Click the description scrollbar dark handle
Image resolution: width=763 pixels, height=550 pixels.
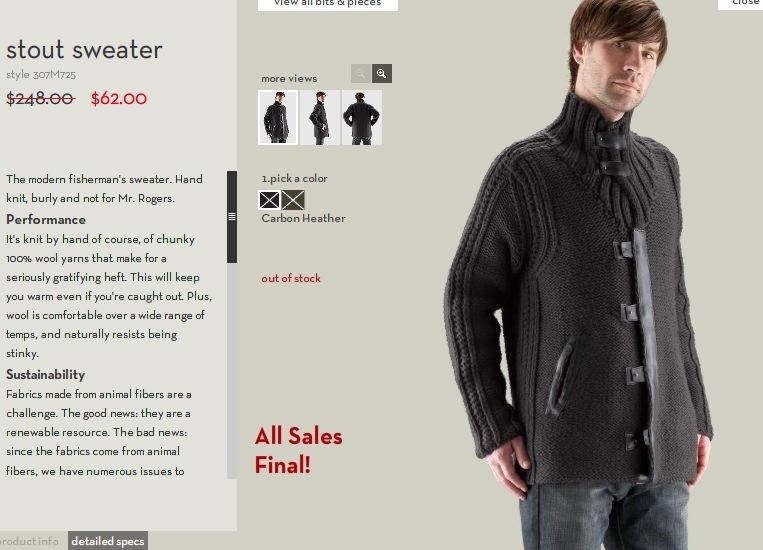click(x=232, y=217)
